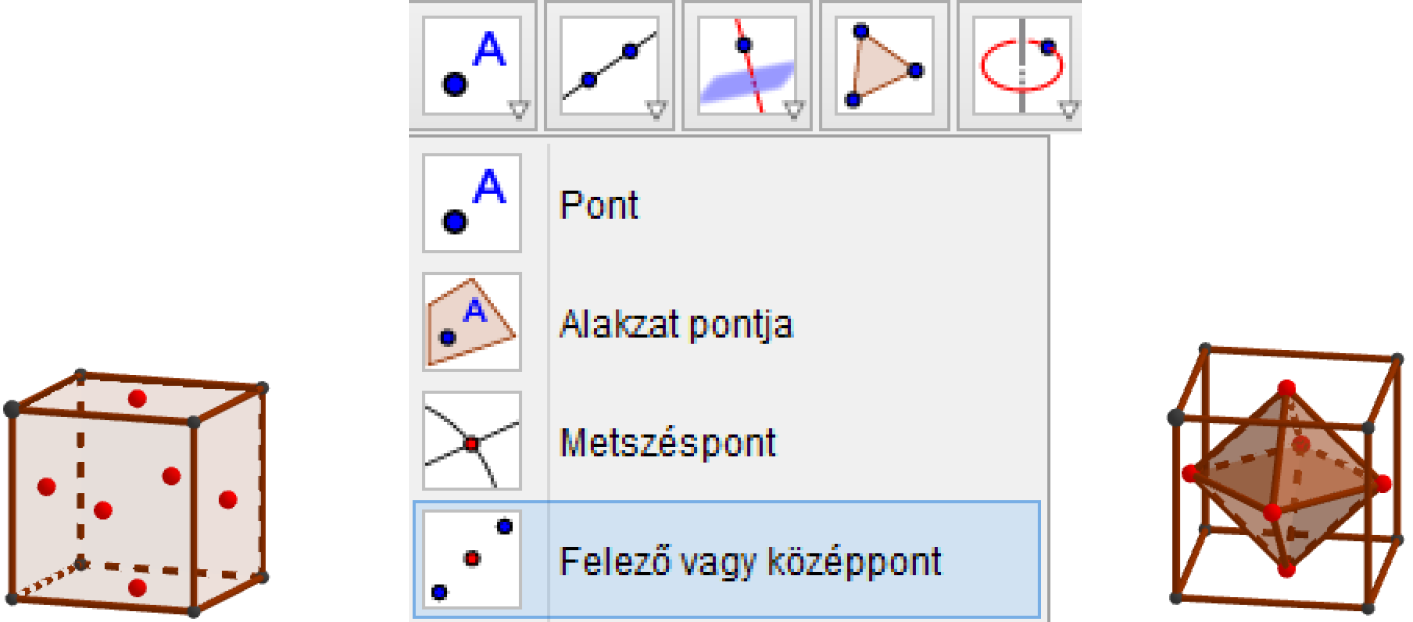Select the Polygon triangle tool
Viewport: 1413px width, 622px height.
coord(884,65)
